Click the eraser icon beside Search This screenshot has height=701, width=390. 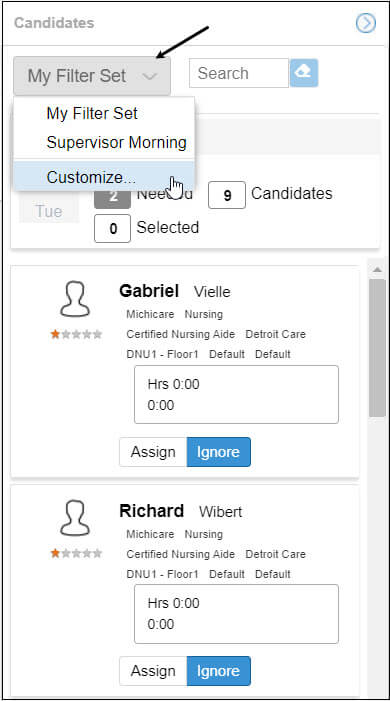pyautogui.click(x=304, y=73)
